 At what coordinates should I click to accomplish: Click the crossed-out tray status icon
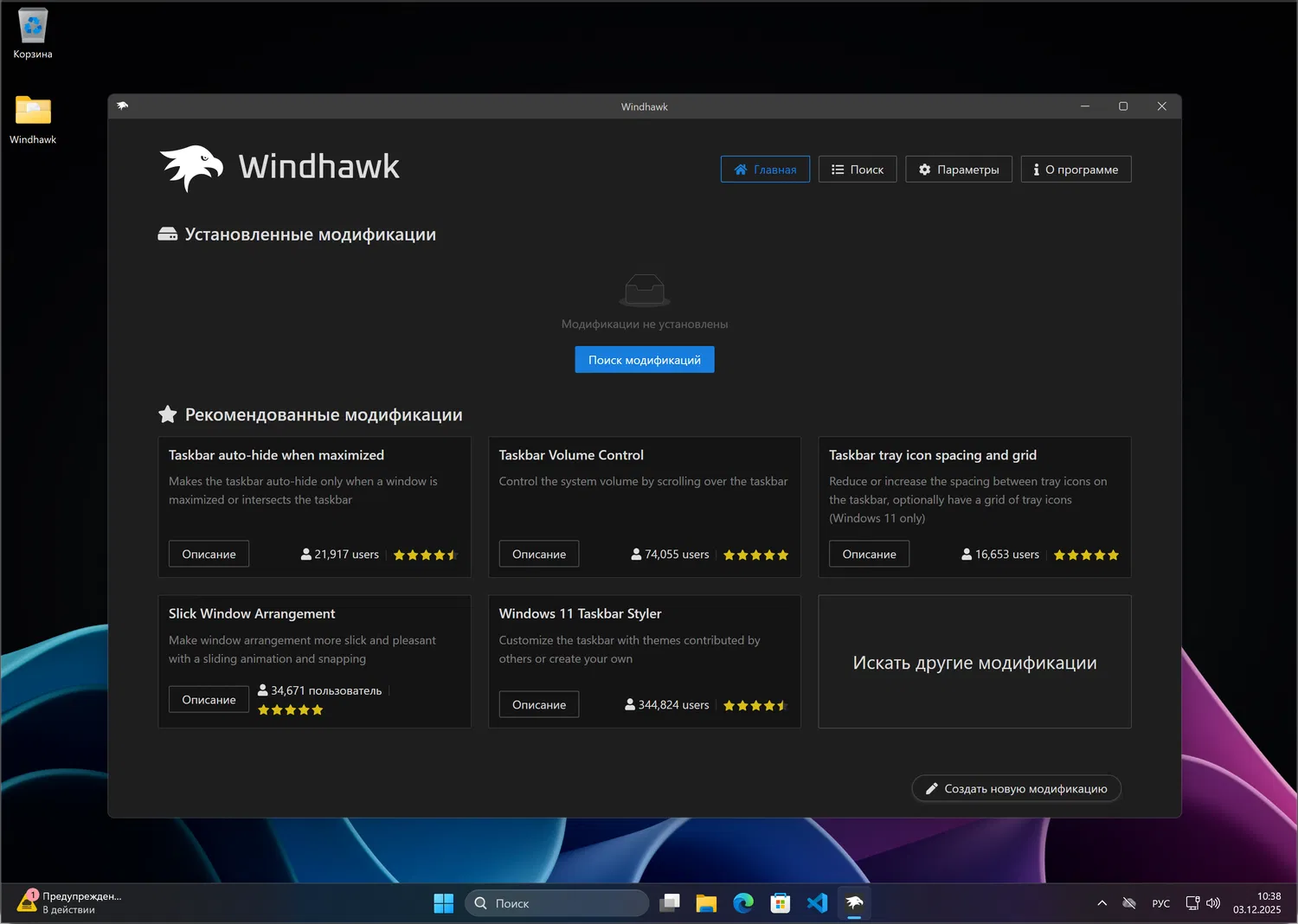click(x=1129, y=903)
